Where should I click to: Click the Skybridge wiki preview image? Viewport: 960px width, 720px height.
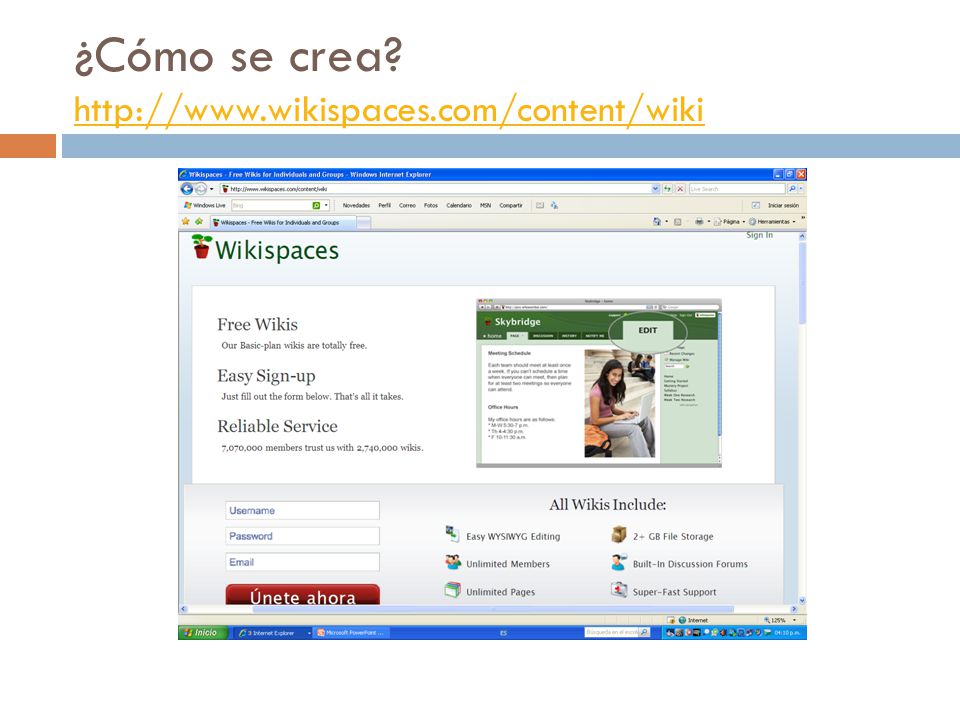599,383
